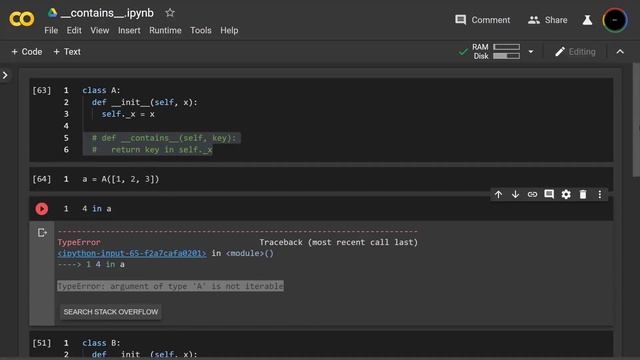Open the Edit menu
Viewport: 640px width, 360px height.
[x=74, y=31]
